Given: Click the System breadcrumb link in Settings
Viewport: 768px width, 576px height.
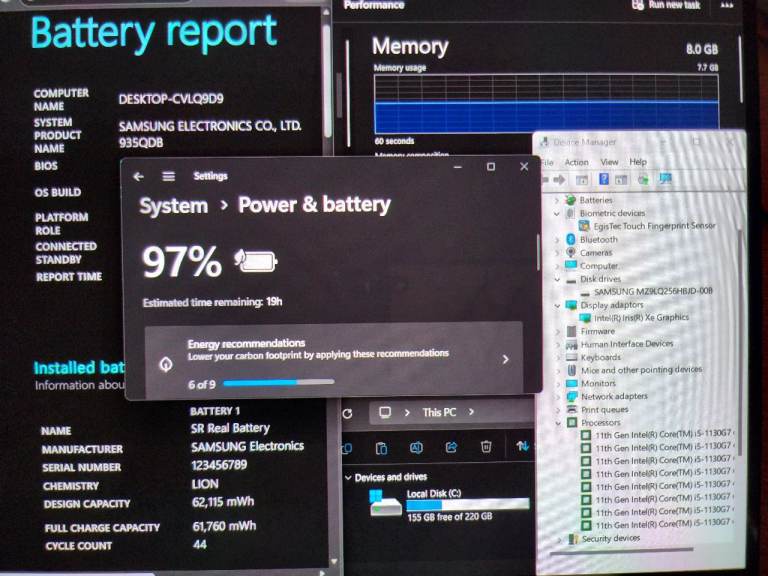Looking at the screenshot, I should click(x=173, y=205).
